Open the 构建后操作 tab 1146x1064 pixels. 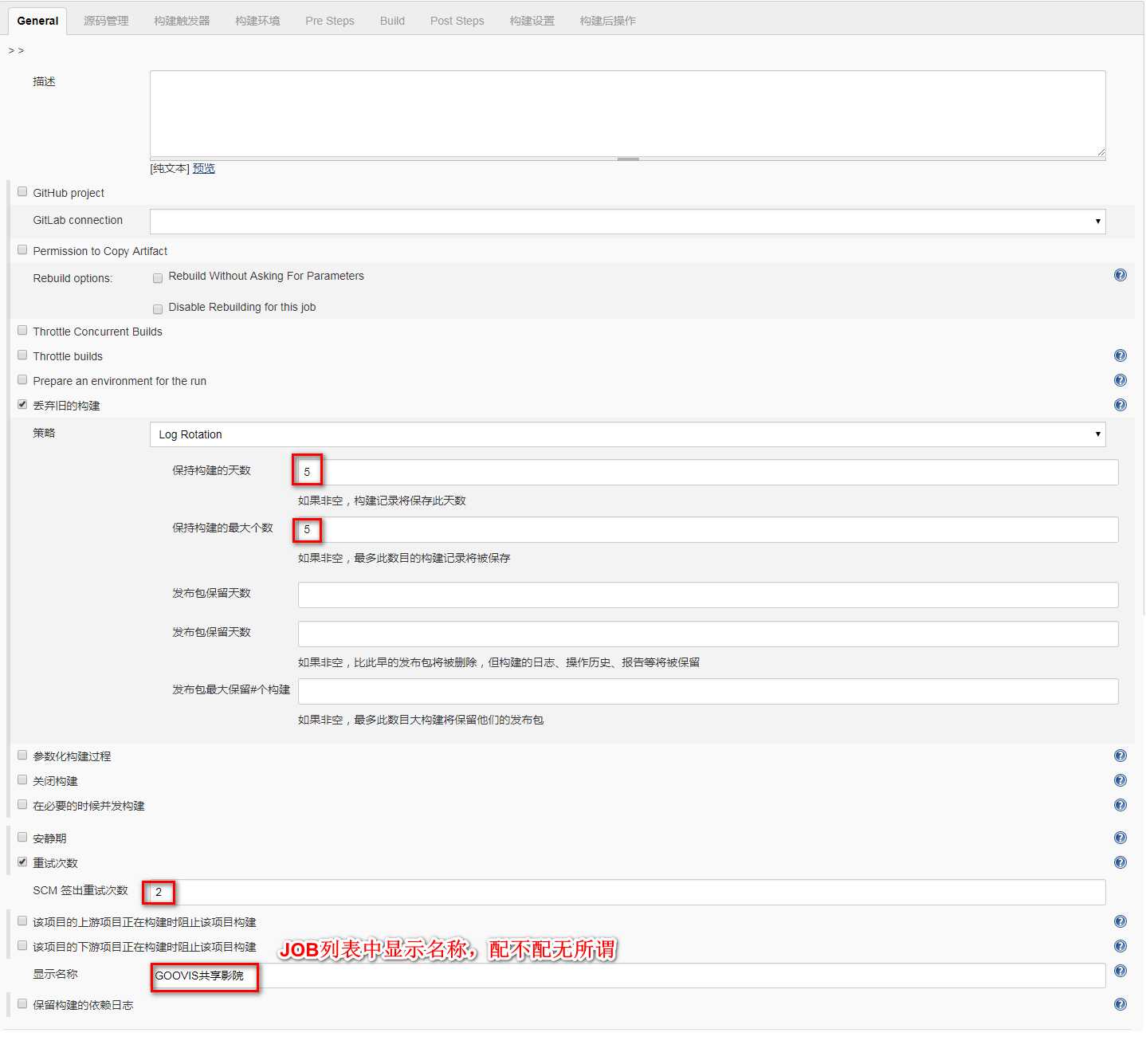pyautogui.click(x=607, y=21)
